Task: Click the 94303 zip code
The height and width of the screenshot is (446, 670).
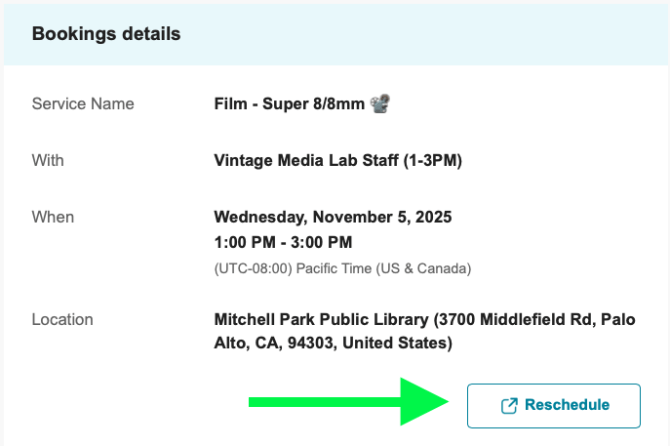Action: click(315, 344)
